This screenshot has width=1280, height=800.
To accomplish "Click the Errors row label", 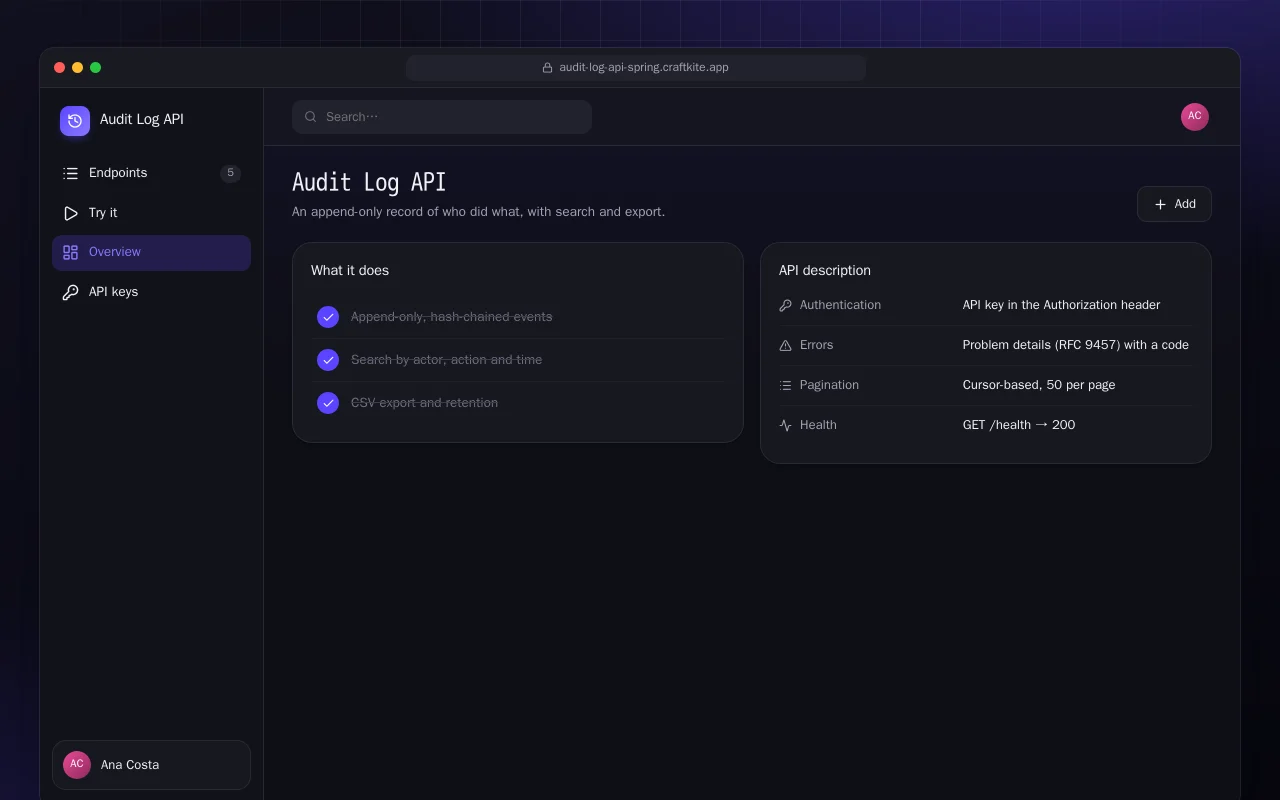I will pyautogui.click(x=816, y=345).
